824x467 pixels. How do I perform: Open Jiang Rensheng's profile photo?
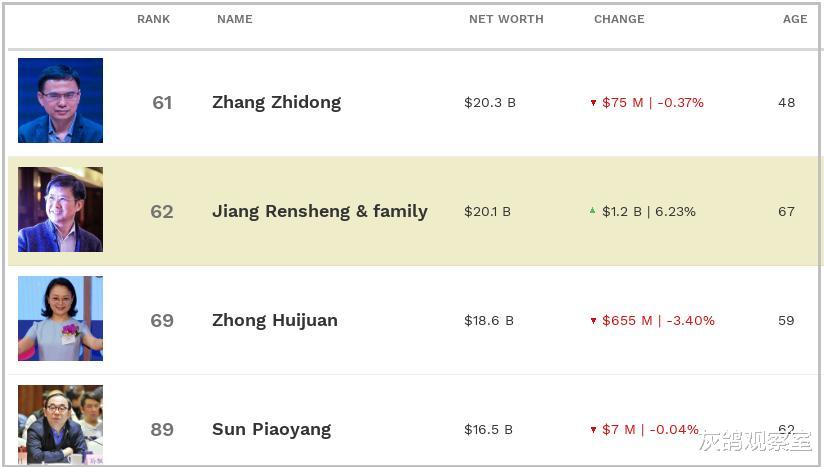pos(60,209)
